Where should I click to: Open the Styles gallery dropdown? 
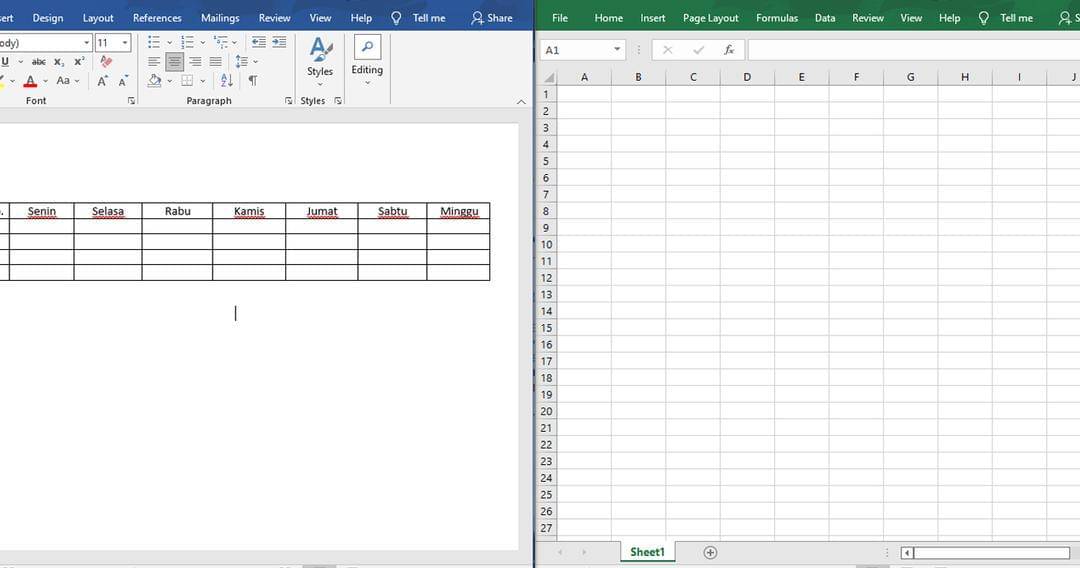coord(320,58)
